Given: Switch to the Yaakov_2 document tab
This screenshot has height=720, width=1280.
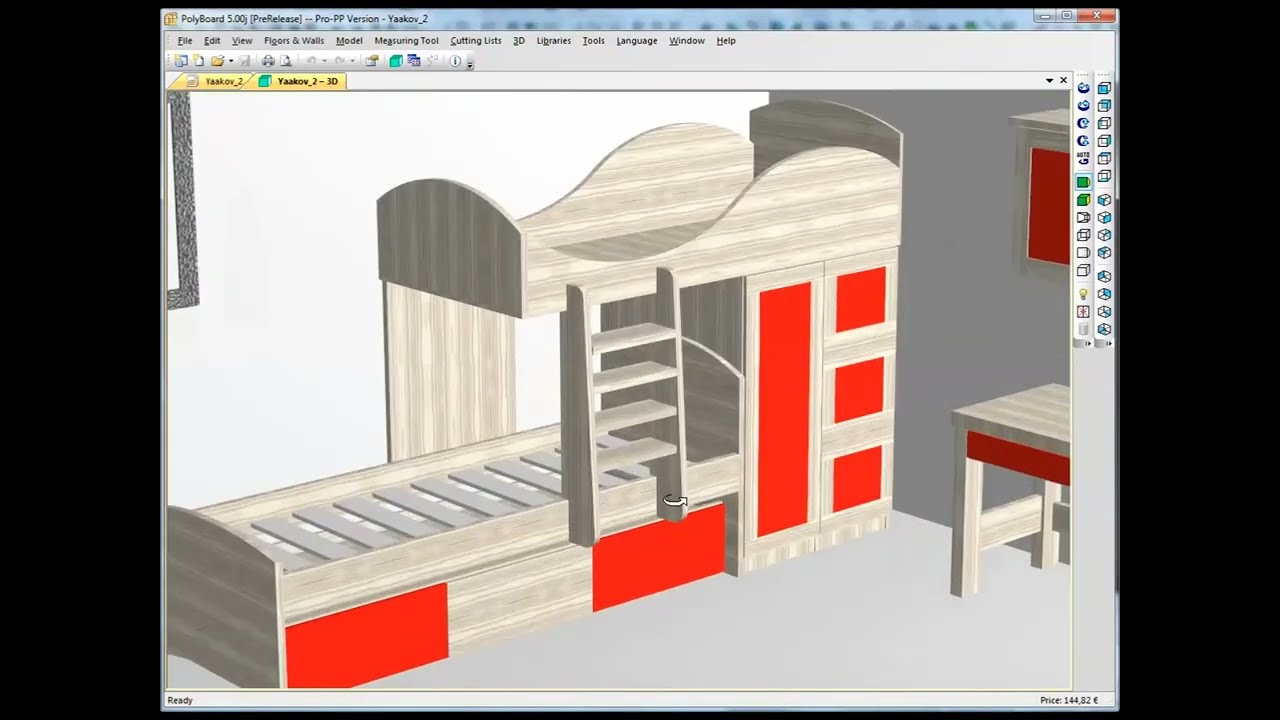Looking at the screenshot, I should coord(213,81).
